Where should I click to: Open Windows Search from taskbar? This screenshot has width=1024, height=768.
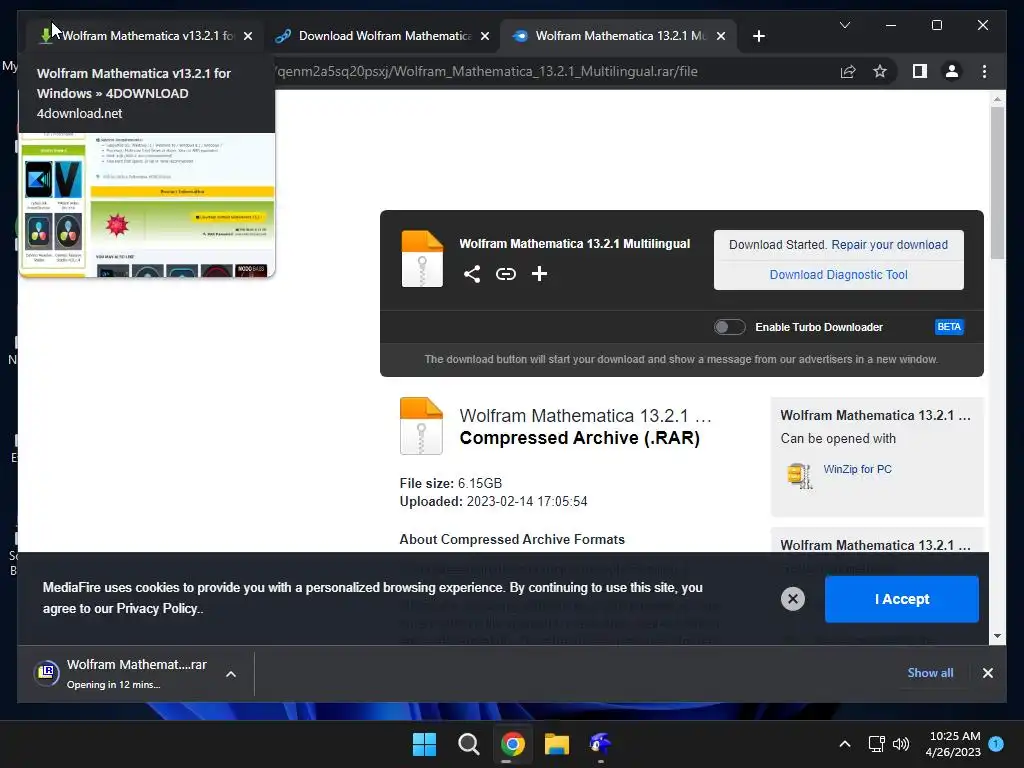click(469, 744)
